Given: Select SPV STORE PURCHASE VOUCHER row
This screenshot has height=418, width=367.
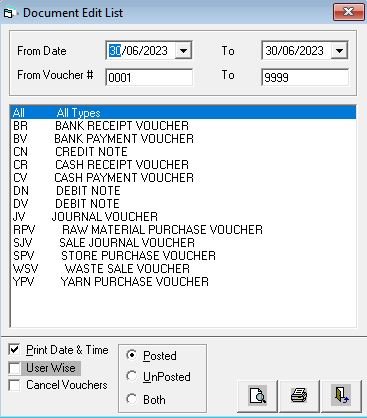Looking at the screenshot, I should (x=183, y=256).
